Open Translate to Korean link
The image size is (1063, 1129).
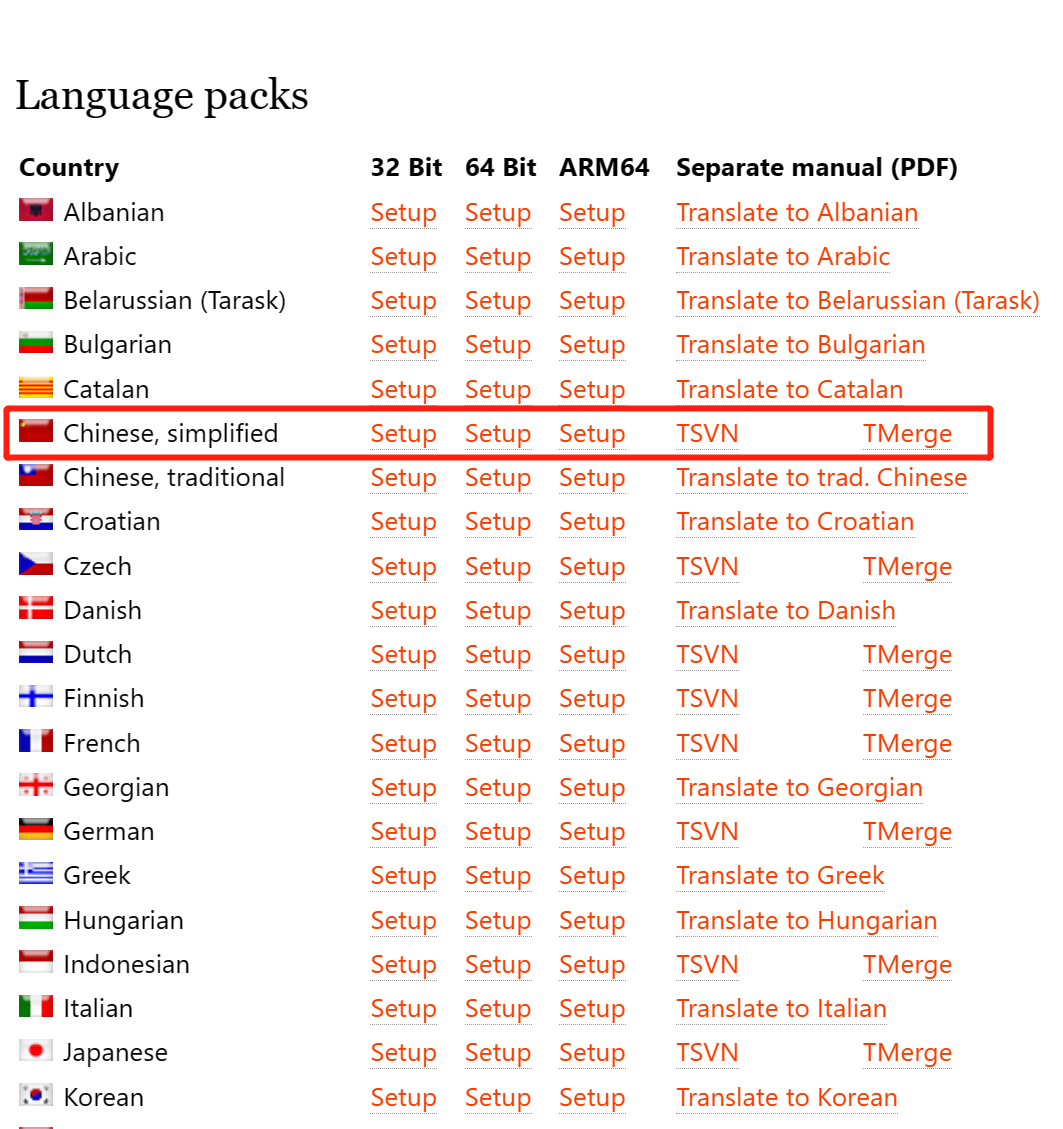pos(786,1098)
